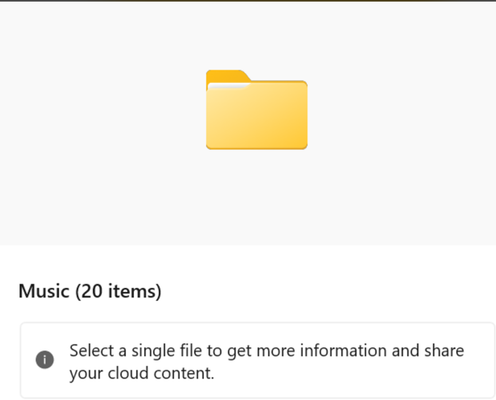This screenshot has width=496, height=400.
Task: Click the Music (20 items) heading
Action: point(90,291)
